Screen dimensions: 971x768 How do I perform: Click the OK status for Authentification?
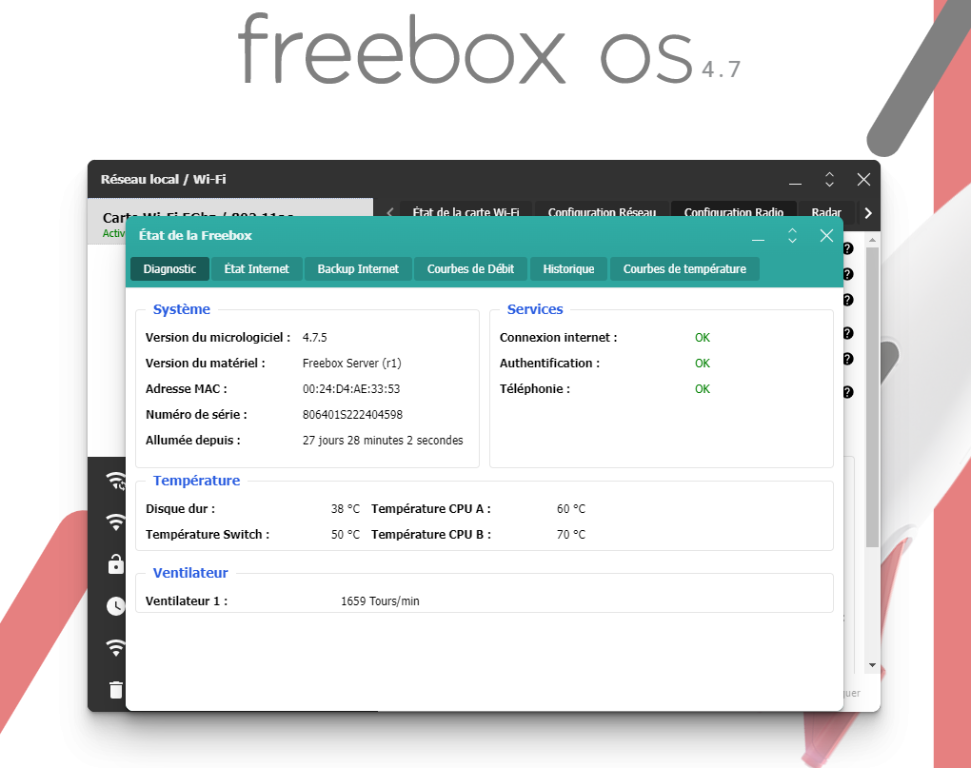point(702,364)
